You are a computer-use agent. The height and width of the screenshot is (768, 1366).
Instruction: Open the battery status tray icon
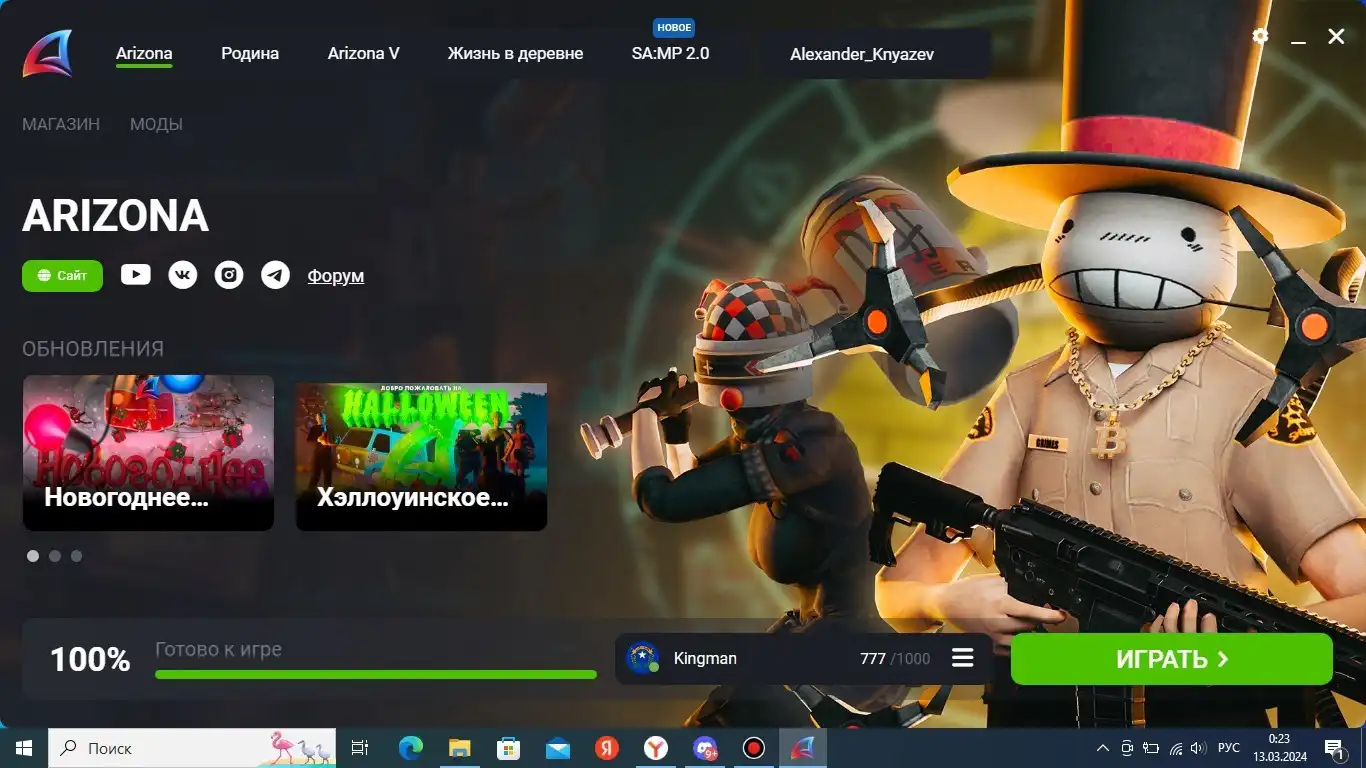[1151, 748]
